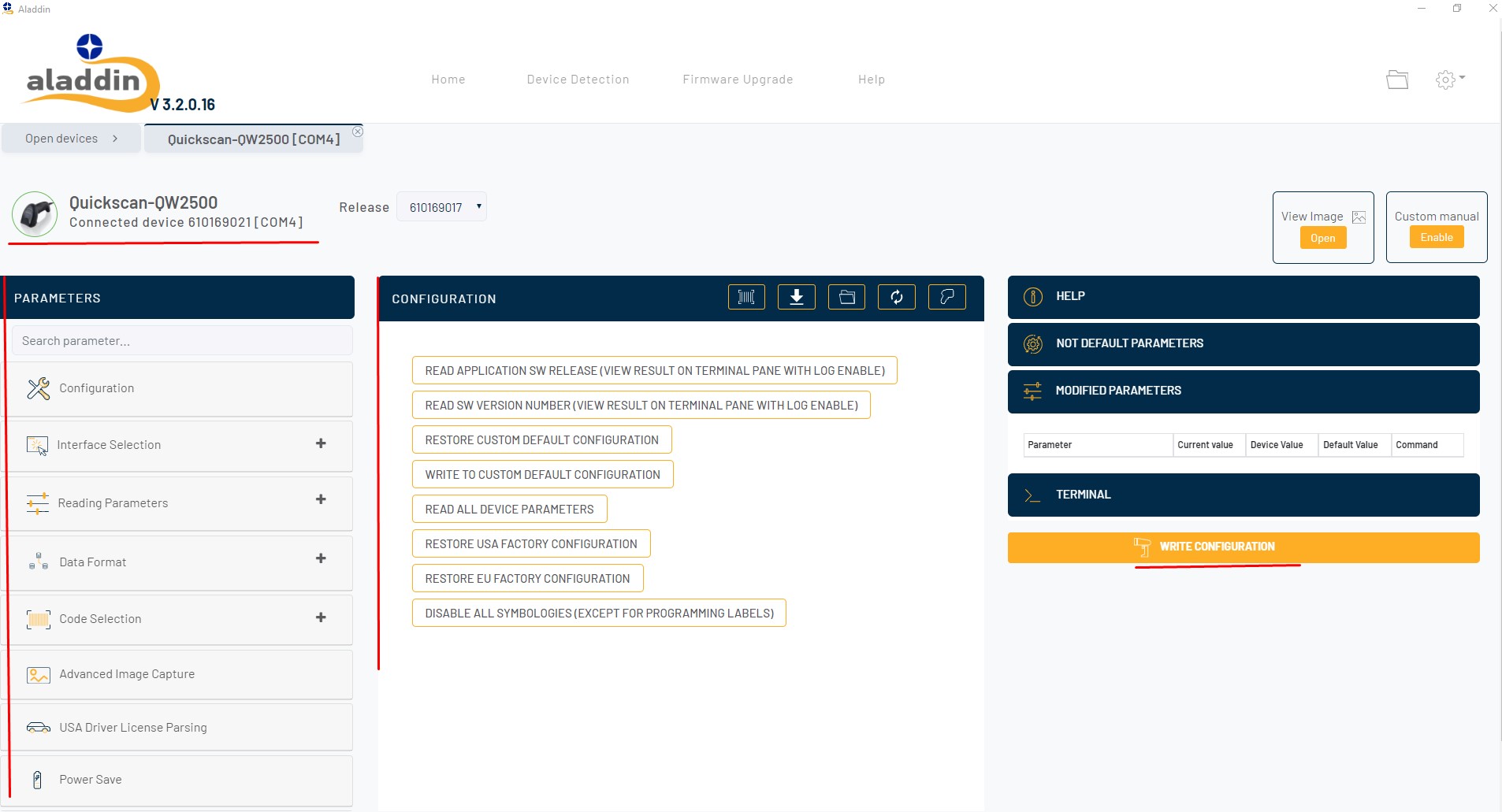Open the Help panel info icon

click(x=1032, y=297)
